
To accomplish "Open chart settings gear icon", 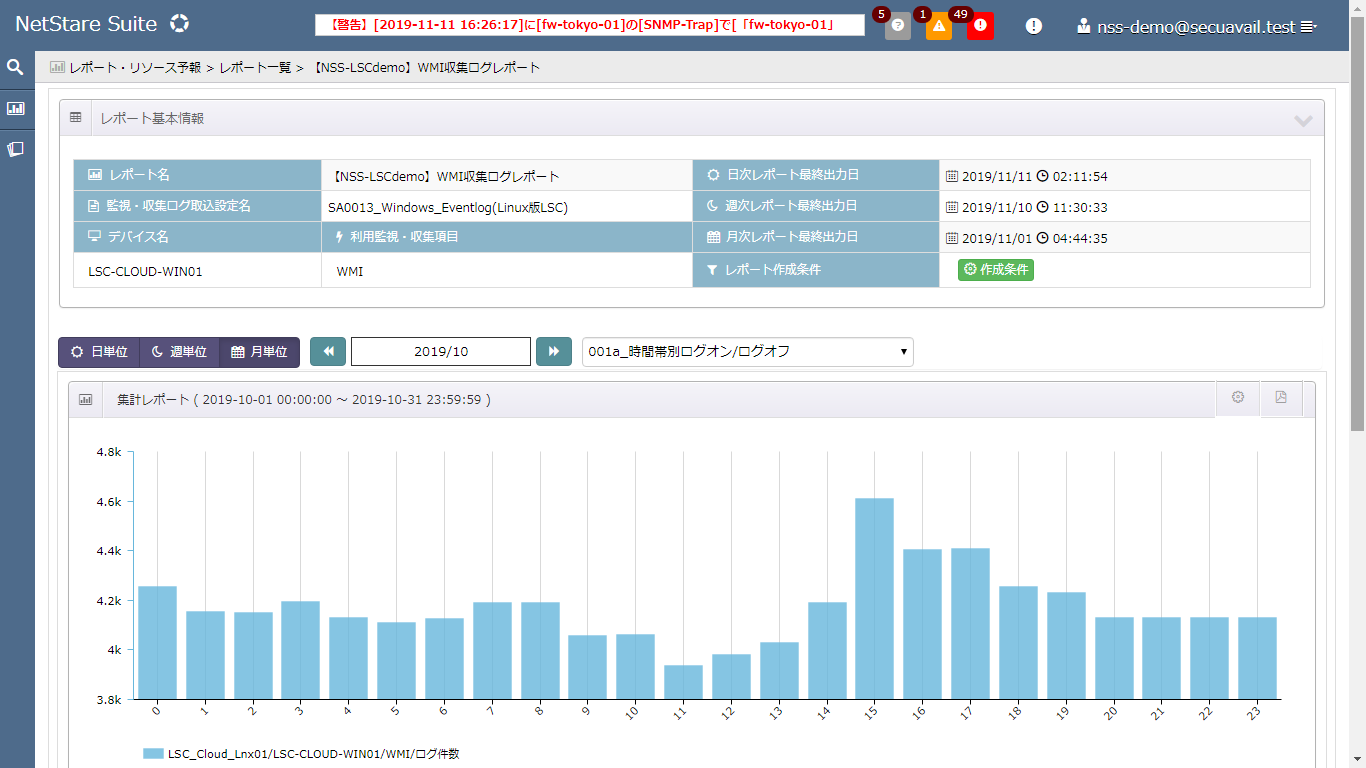I will [1238, 398].
